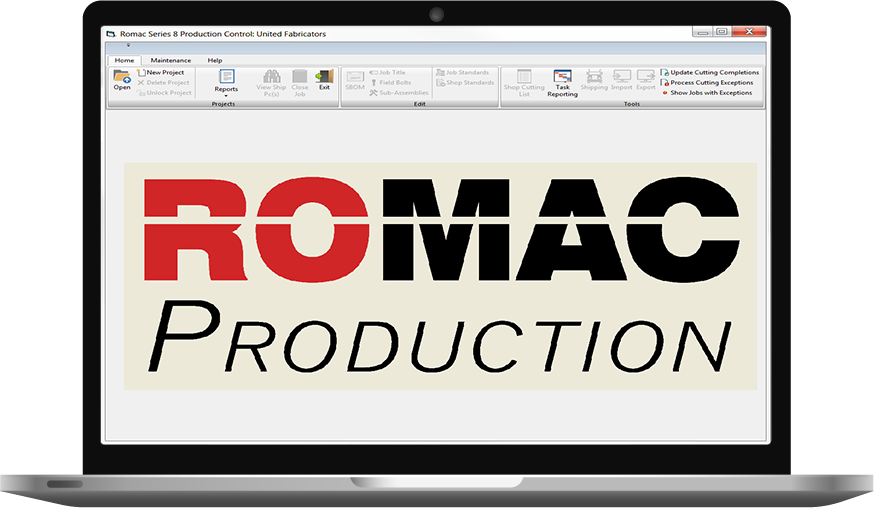Click Field Bolts in Edit group
The height and width of the screenshot is (508, 874).
390,83
